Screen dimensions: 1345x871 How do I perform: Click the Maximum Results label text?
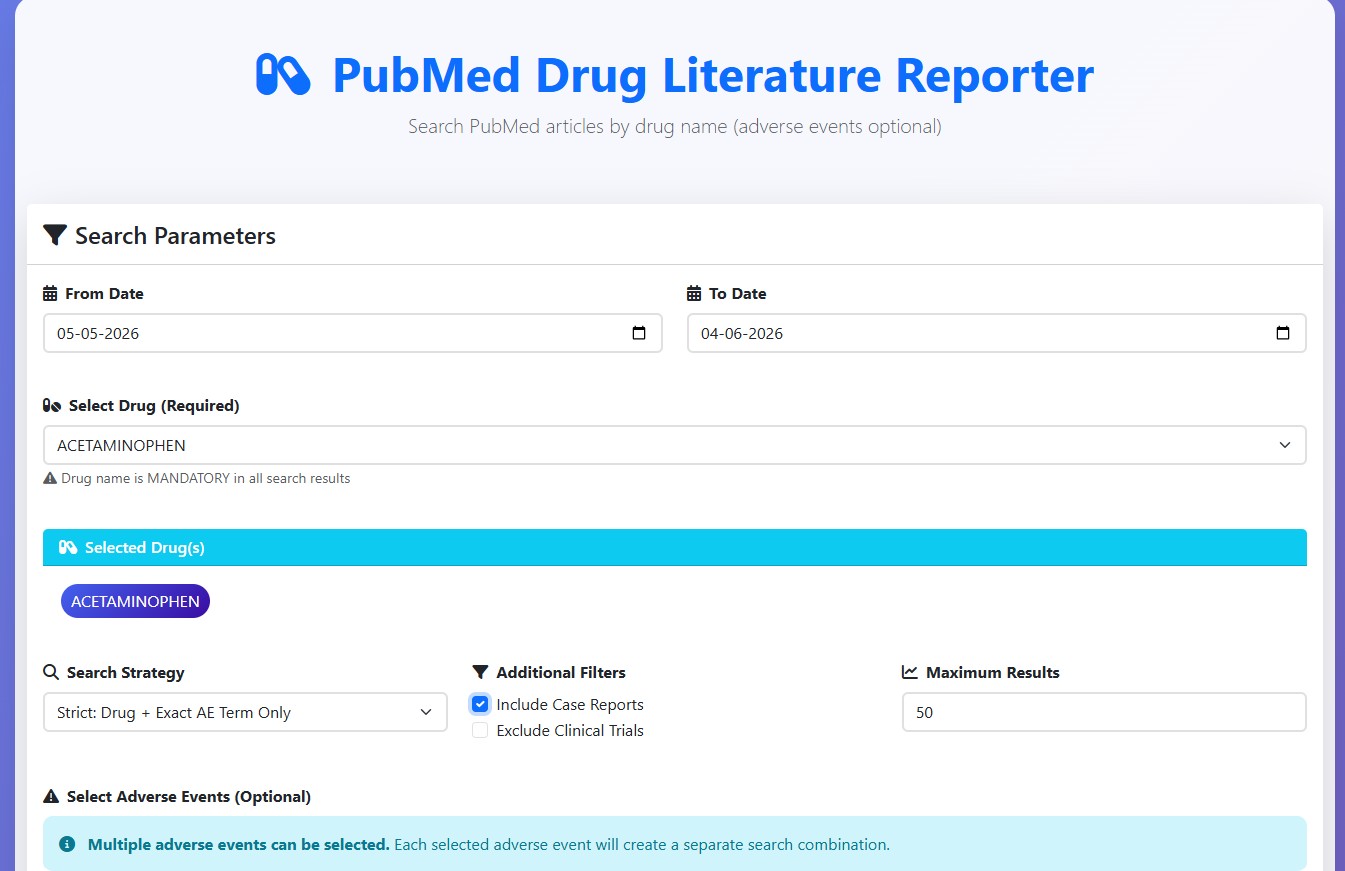pyautogui.click(x=993, y=672)
